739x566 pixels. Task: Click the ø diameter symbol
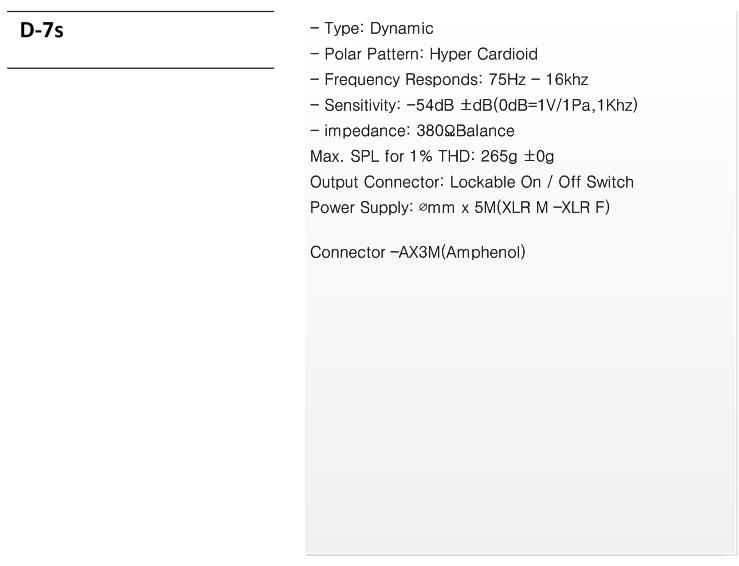422,207
